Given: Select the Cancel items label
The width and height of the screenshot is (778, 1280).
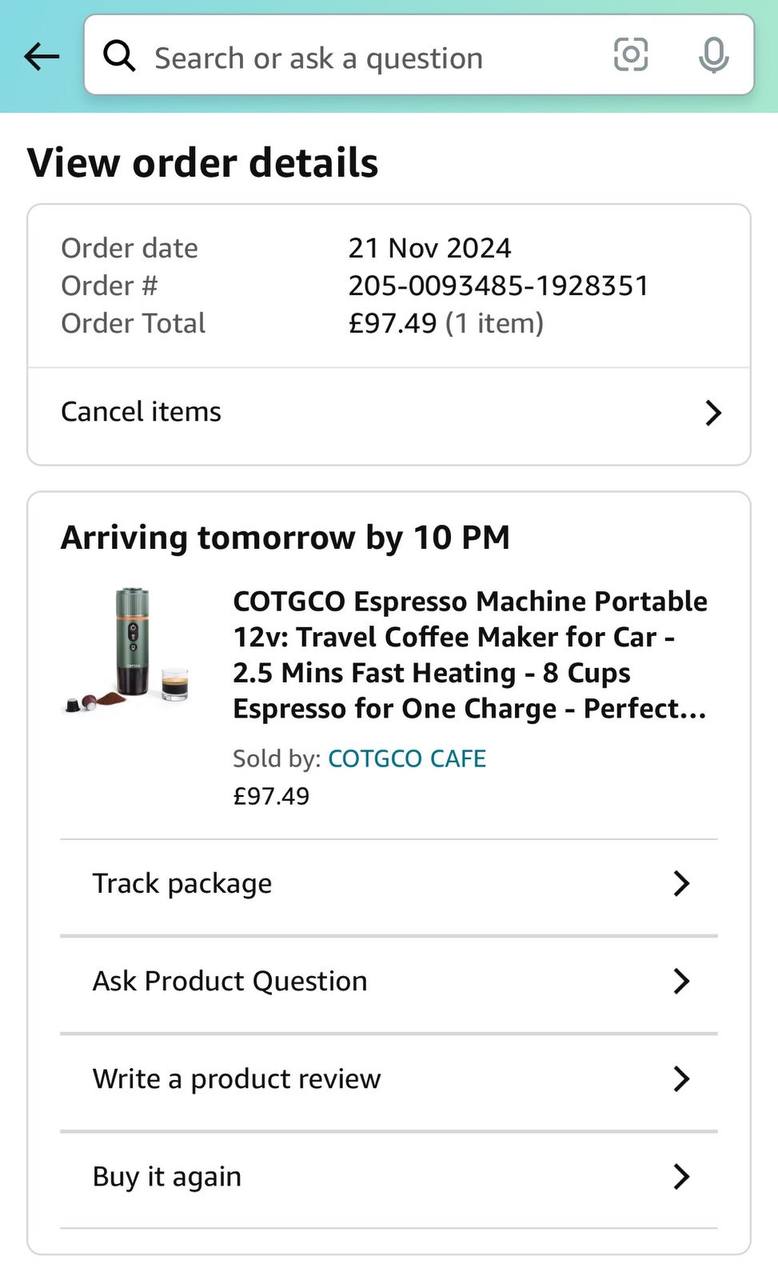Looking at the screenshot, I should [141, 412].
